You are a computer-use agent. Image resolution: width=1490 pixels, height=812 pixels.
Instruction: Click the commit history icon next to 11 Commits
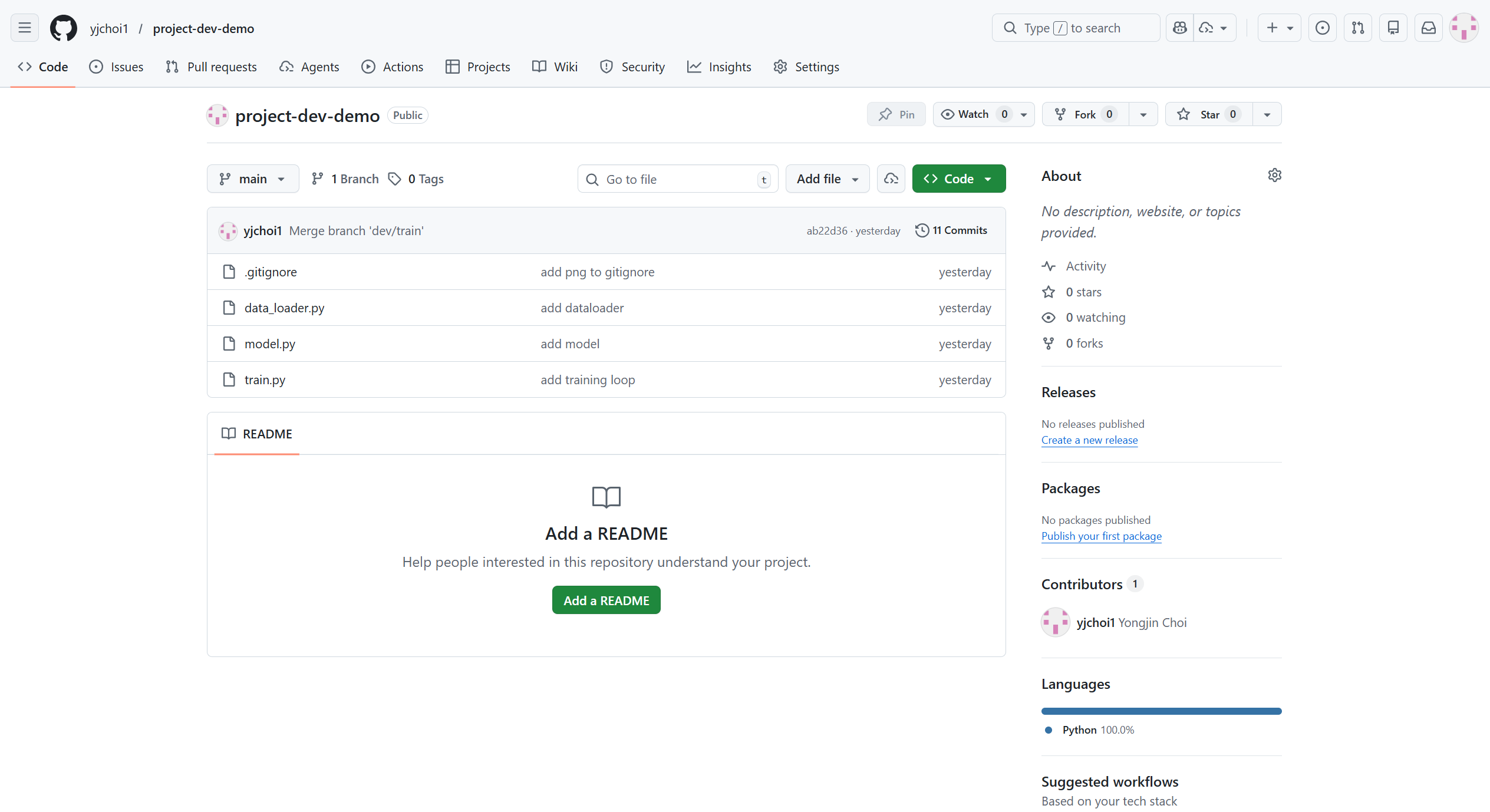(921, 230)
